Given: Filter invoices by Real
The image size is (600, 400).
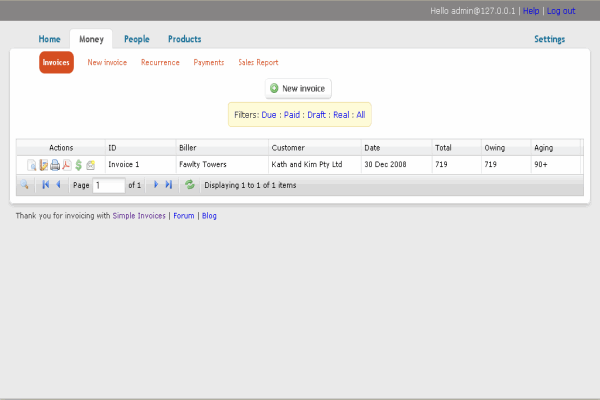Looking at the screenshot, I should click(x=341, y=115).
